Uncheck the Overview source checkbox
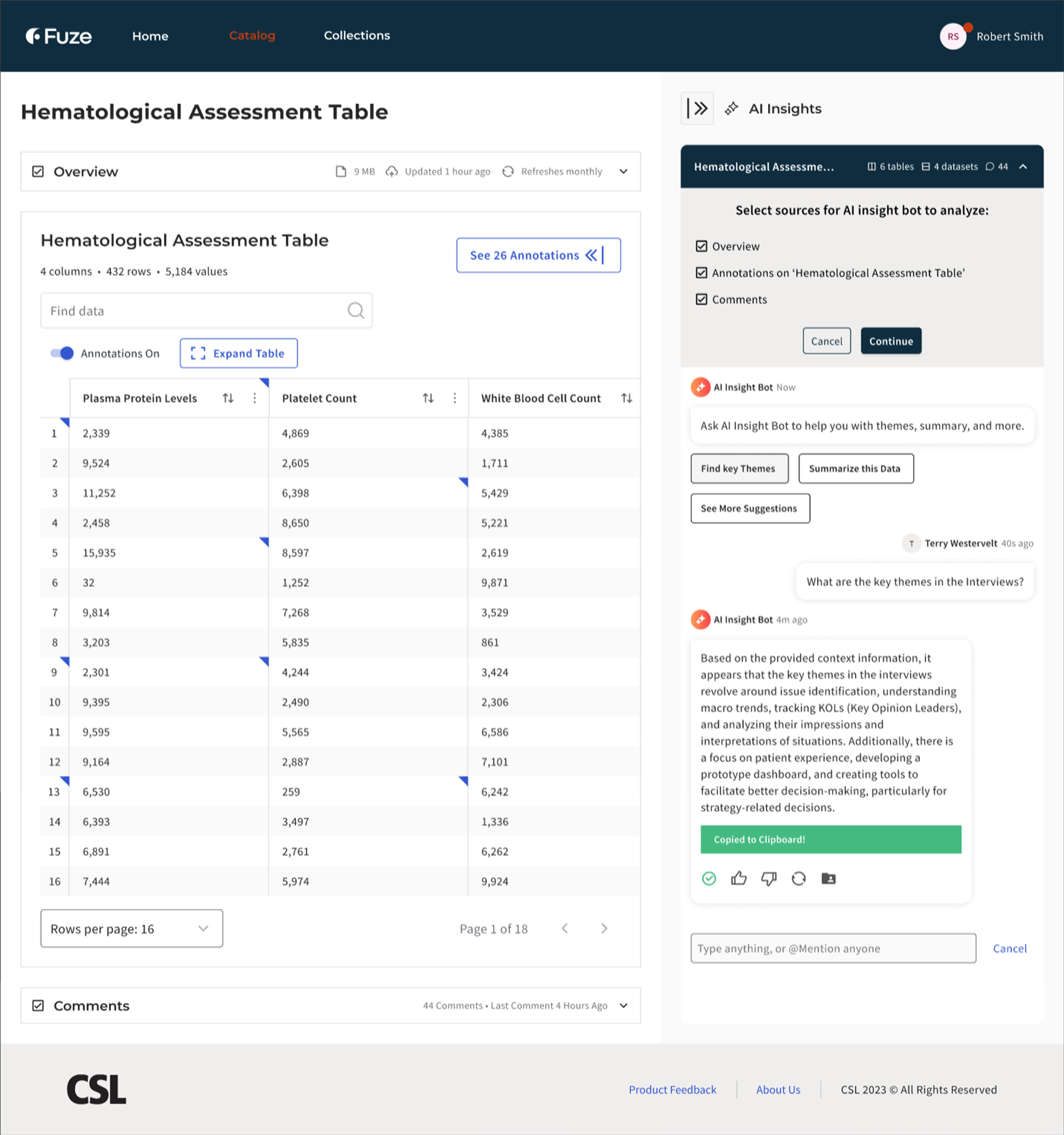Viewport: 1064px width, 1135px height. click(x=701, y=246)
